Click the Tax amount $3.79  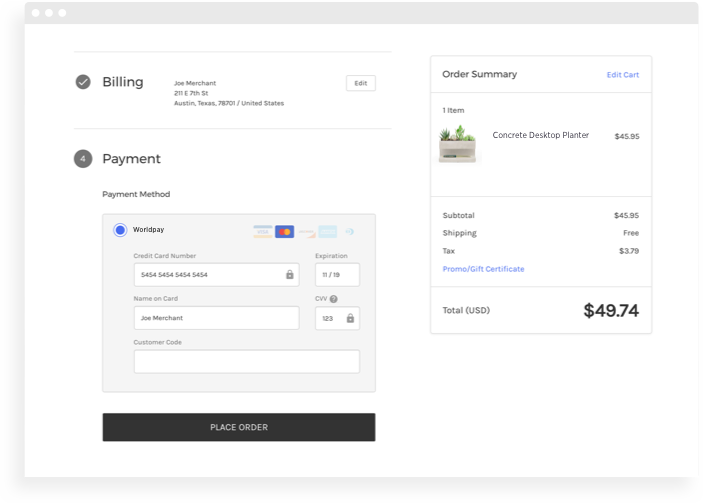[629, 251]
